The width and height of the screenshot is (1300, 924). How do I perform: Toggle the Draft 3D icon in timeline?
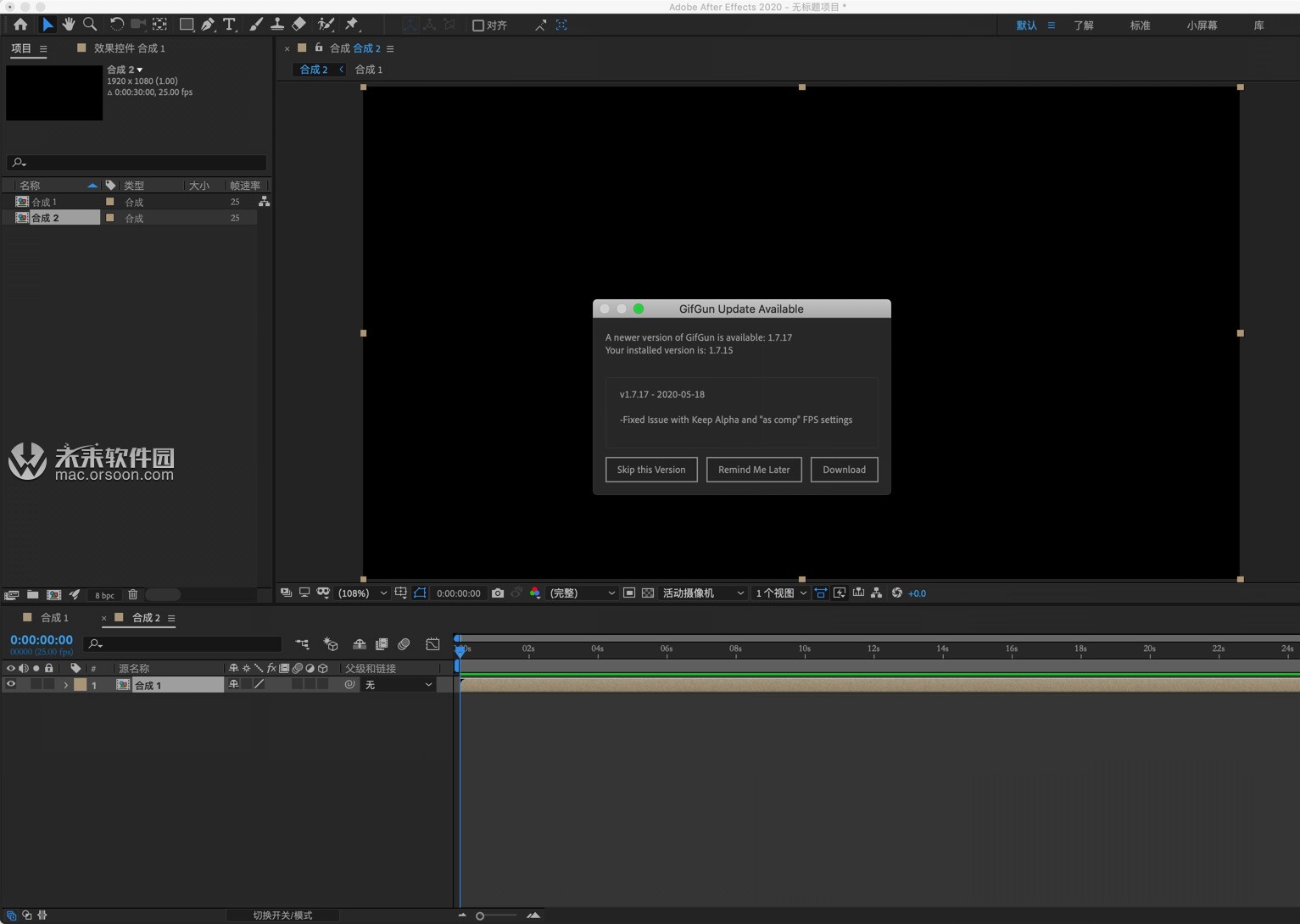(331, 644)
